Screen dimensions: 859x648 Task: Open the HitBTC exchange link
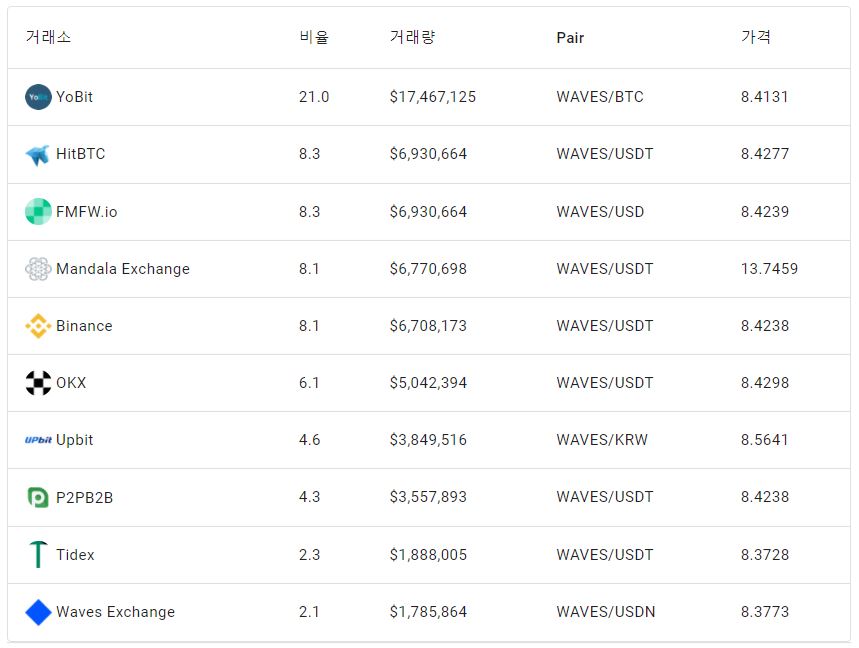81,154
